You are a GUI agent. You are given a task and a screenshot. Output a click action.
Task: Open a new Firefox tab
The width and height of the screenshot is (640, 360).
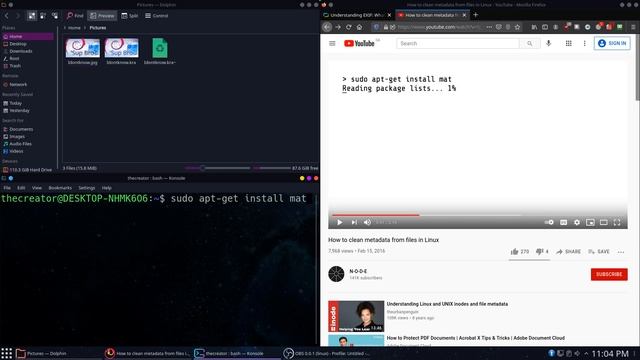476,15
